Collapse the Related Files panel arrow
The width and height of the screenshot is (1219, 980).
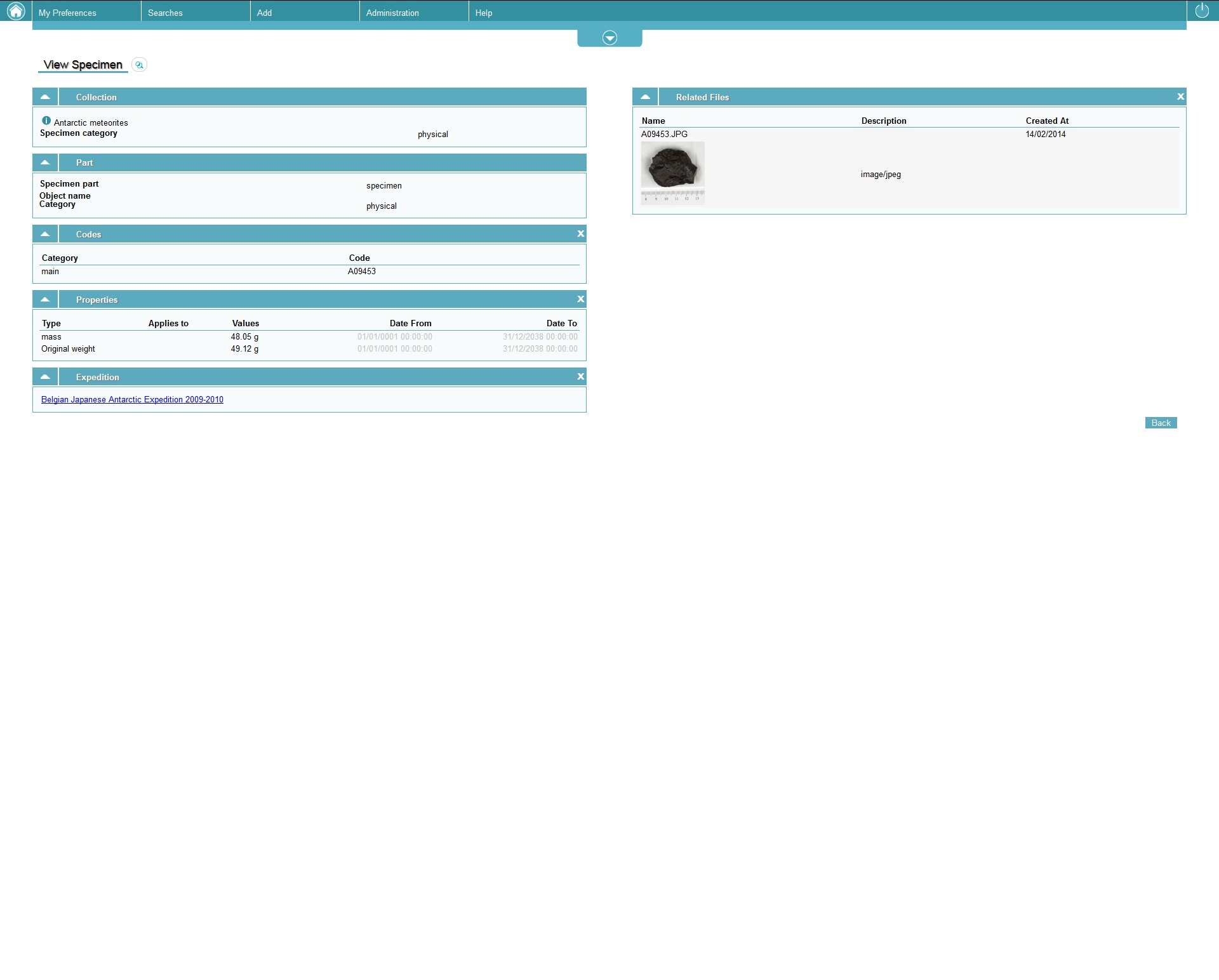(x=645, y=97)
